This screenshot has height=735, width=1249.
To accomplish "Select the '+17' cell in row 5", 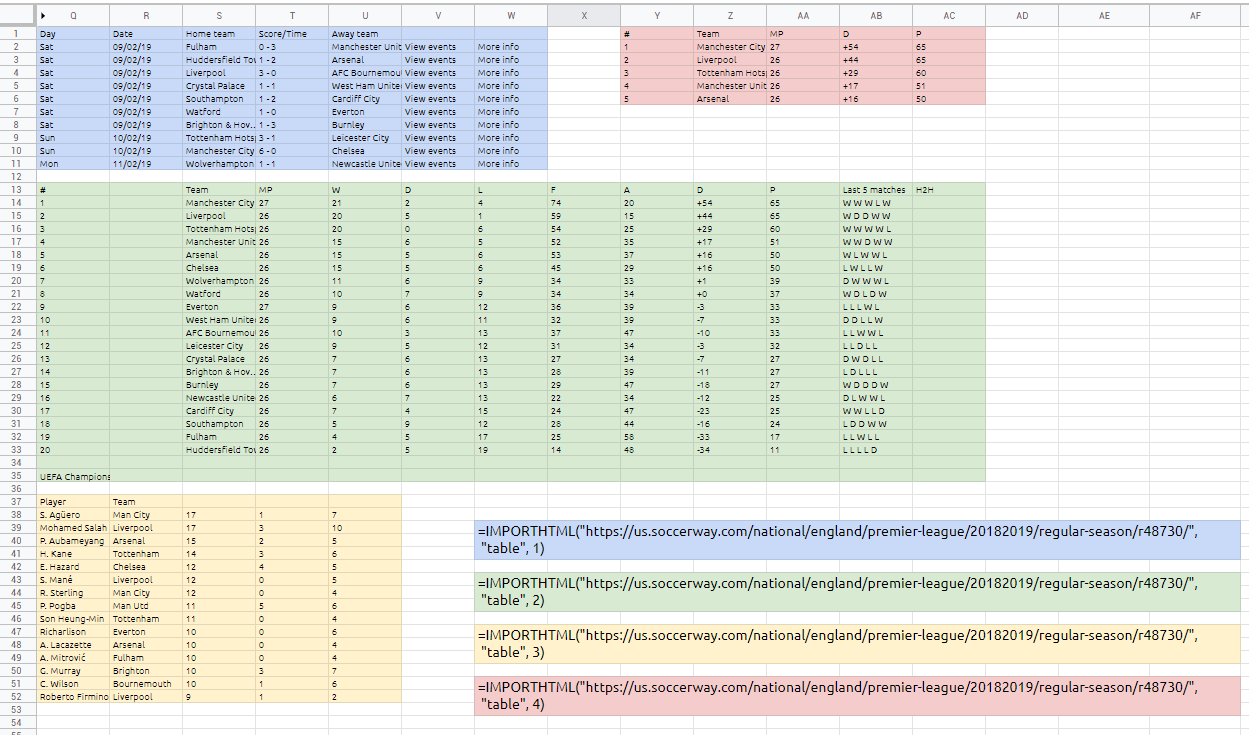I will [876, 85].
